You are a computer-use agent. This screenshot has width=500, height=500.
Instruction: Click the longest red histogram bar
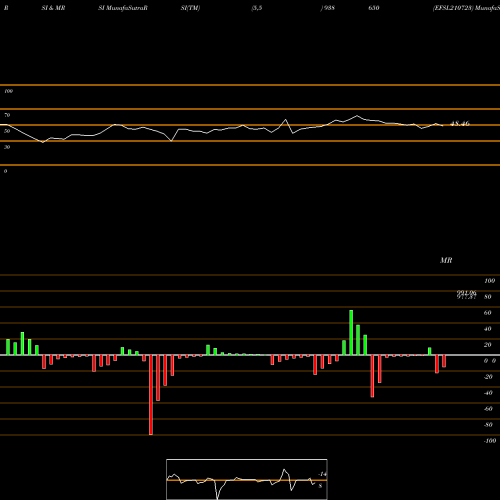pyautogui.click(x=151, y=395)
